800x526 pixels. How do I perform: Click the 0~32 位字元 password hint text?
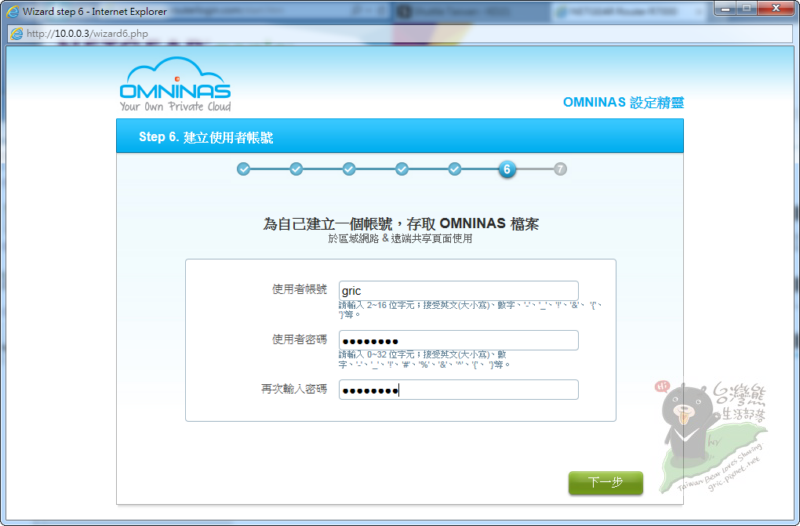pyautogui.click(x=424, y=359)
